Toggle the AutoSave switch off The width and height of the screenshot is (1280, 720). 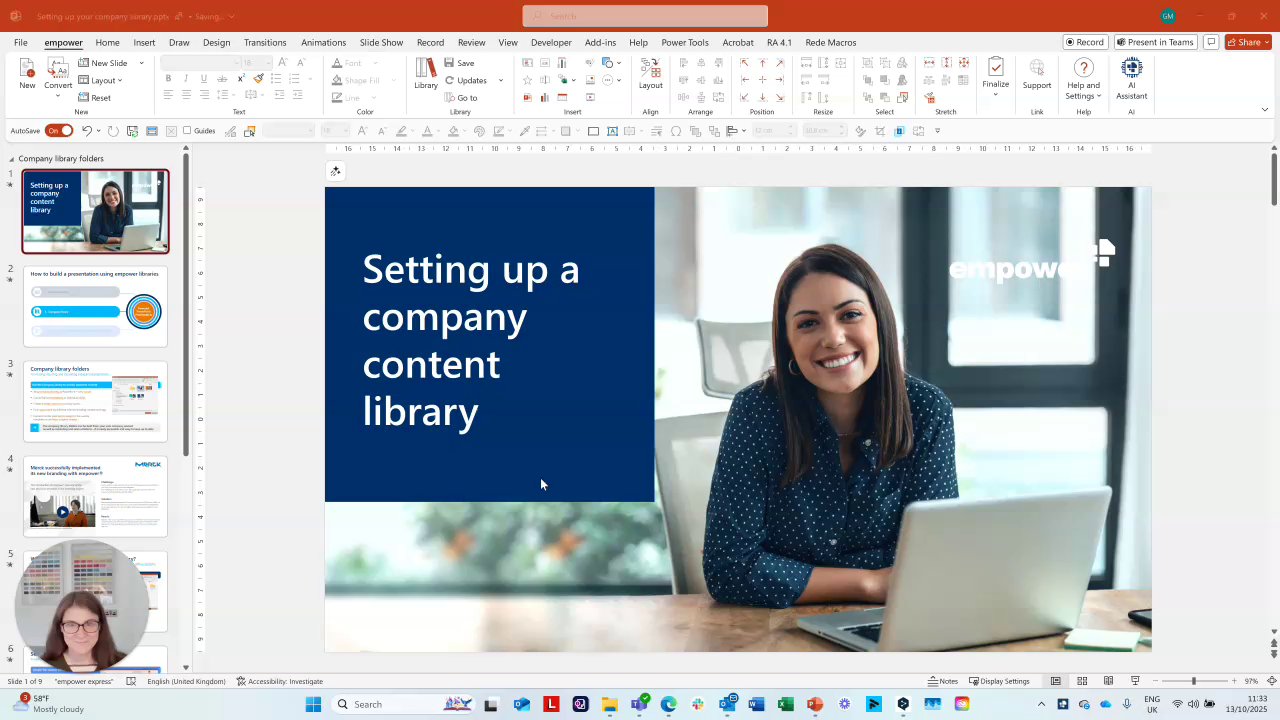(x=60, y=131)
